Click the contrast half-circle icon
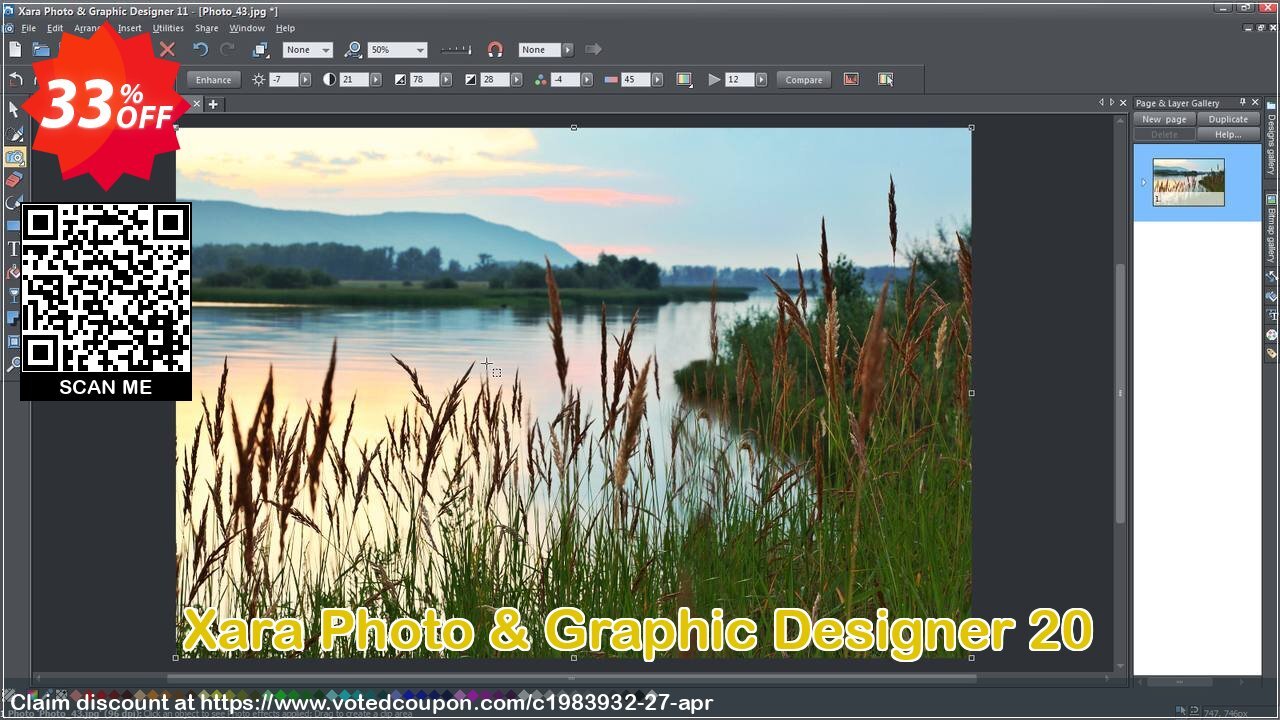The height and width of the screenshot is (720, 1280). click(329, 79)
